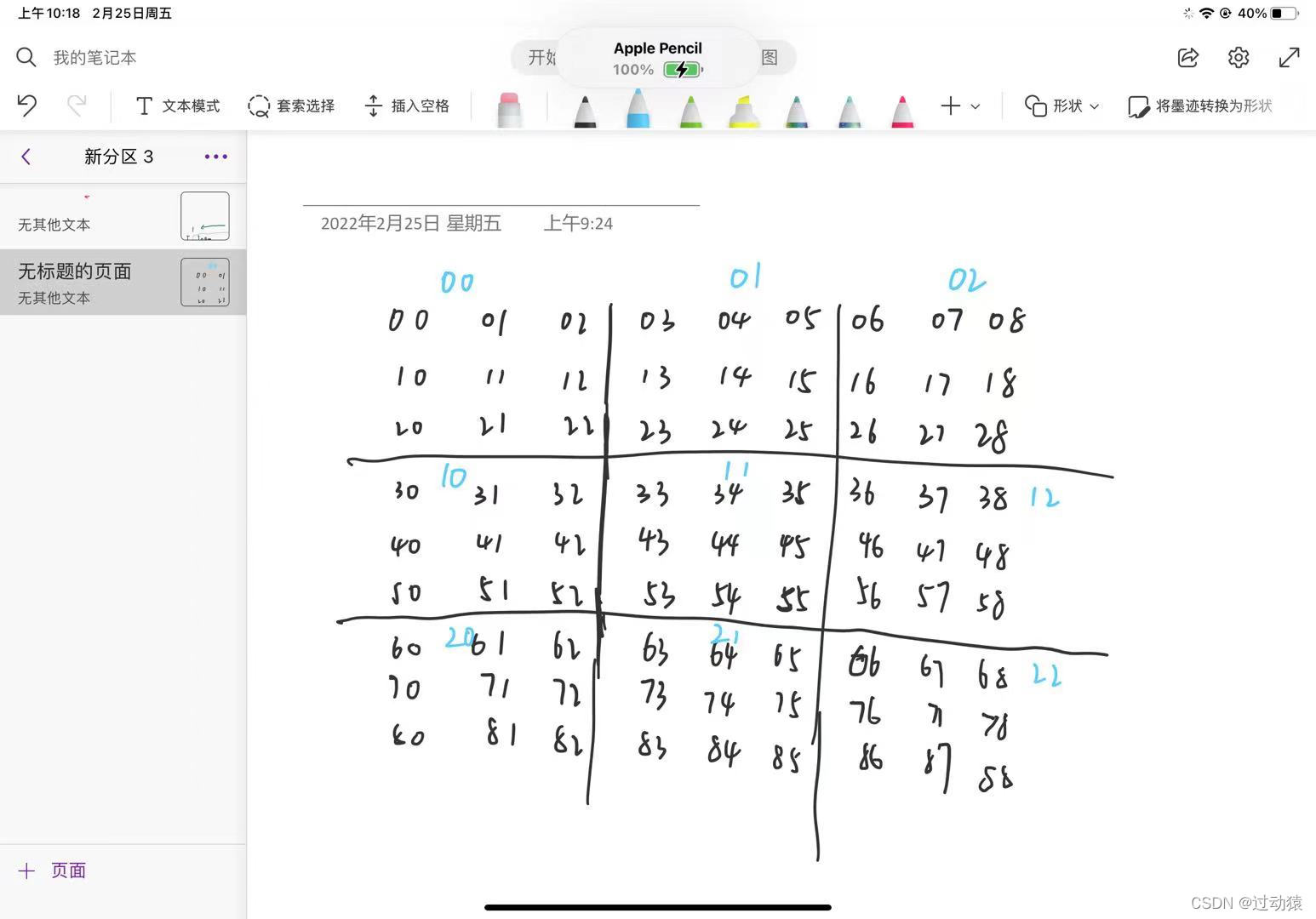Tap the battery indicator in status bar
Viewport: 1316px width, 919px height.
click(x=1285, y=13)
